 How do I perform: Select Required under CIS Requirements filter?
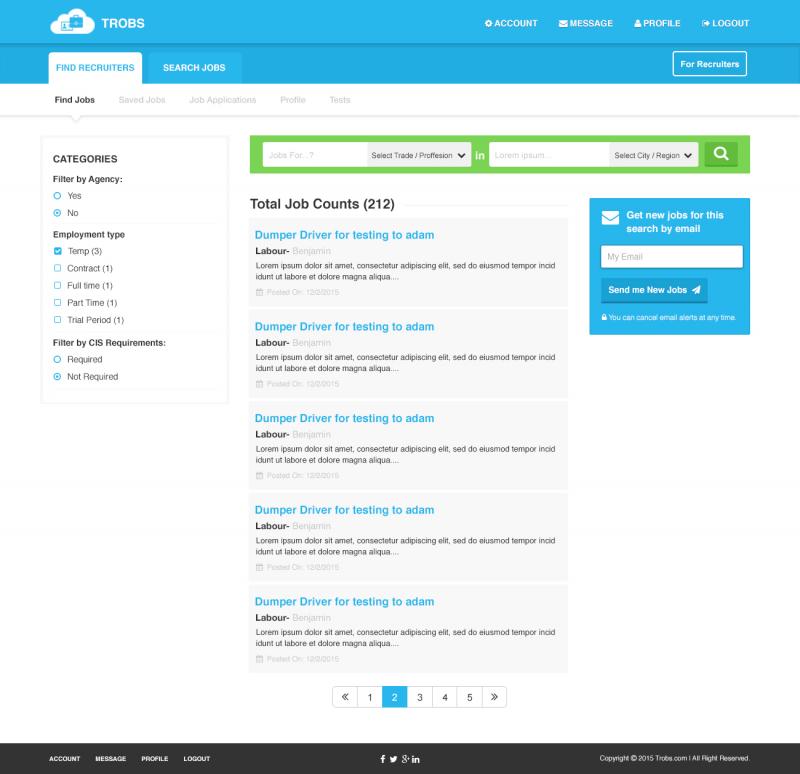click(x=58, y=359)
